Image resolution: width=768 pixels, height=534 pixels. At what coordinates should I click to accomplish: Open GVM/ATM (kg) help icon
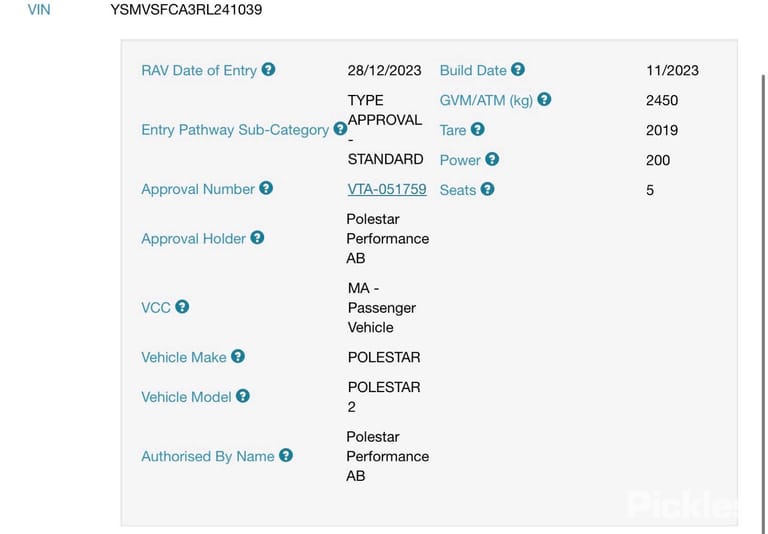[x=544, y=99]
